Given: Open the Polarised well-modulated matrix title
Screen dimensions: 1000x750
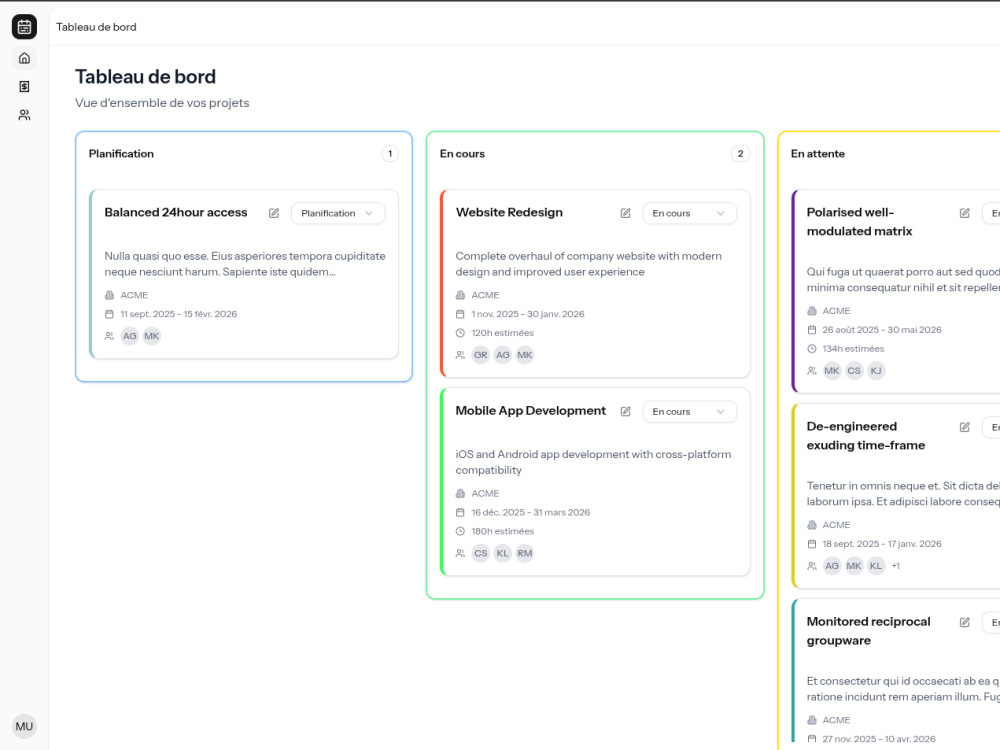Looking at the screenshot, I should click(860, 221).
